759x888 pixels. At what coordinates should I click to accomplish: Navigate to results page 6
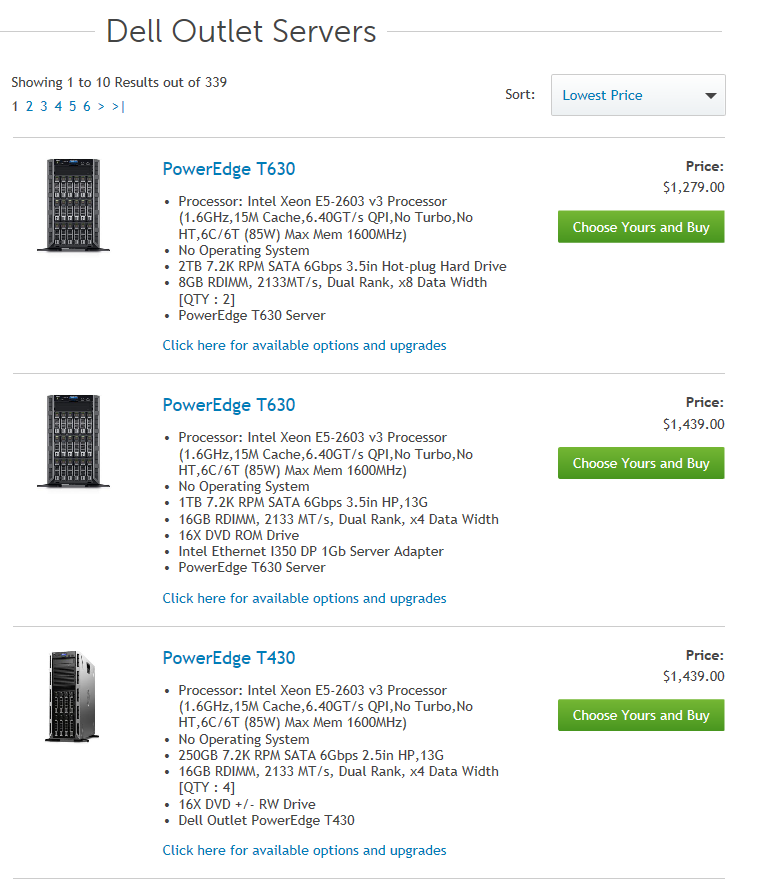pos(87,106)
